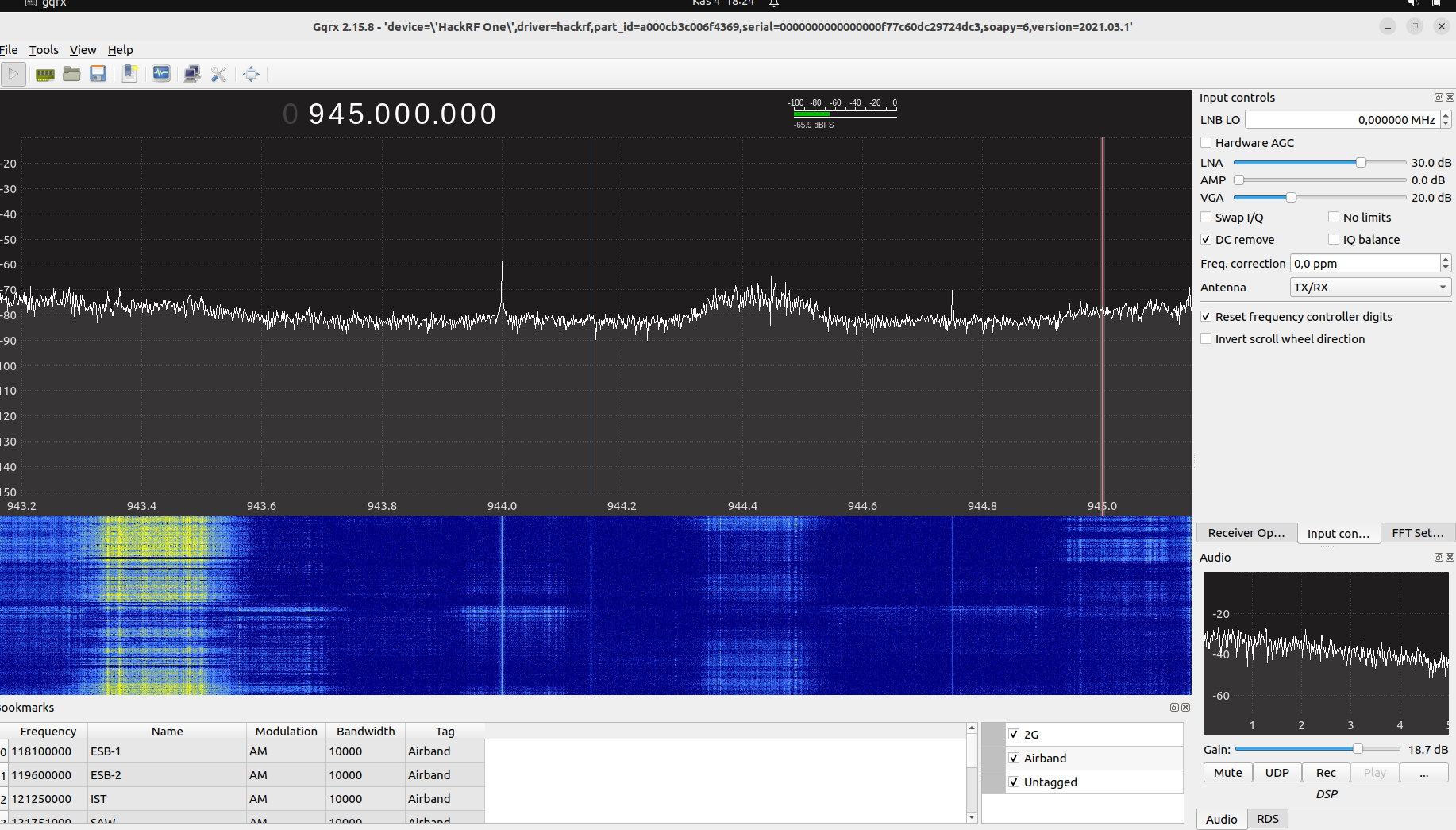1456x830 pixels.
Task: Save settings with the floppy disk icon
Action: 98,74
